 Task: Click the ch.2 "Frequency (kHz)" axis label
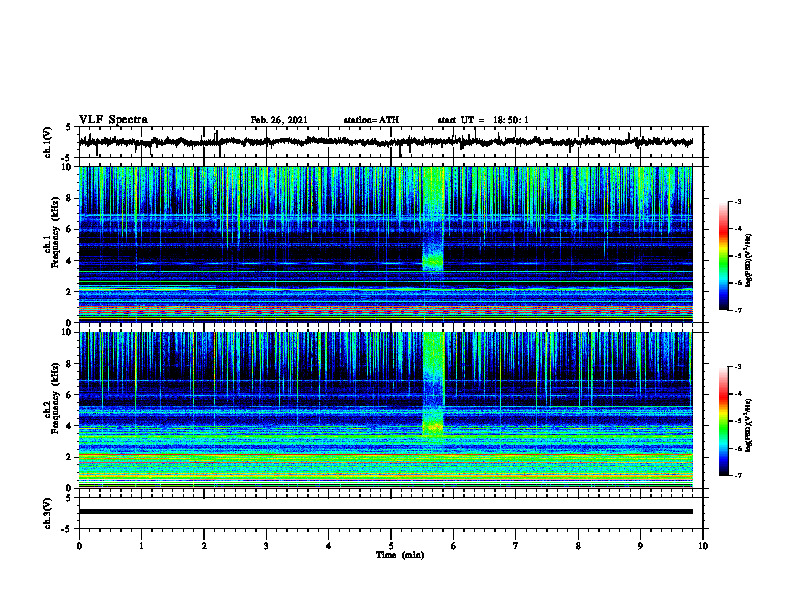[55, 398]
